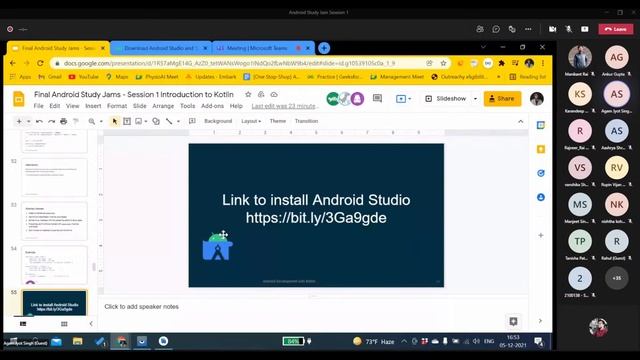
Task: Open the Format menu
Action: pyautogui.click(x=117, y=106)
